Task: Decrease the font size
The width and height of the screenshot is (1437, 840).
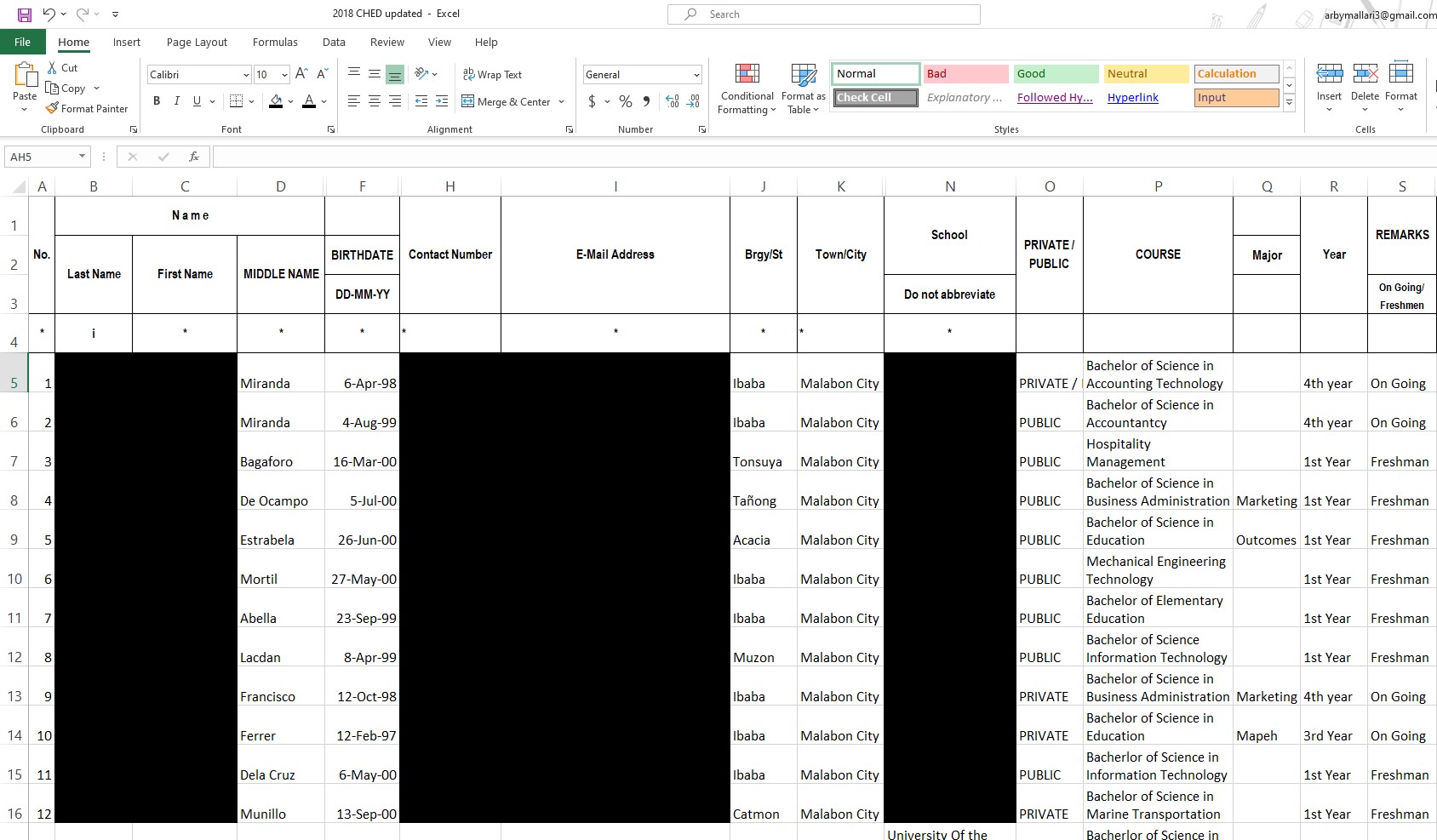Action: tap(322, 74)
